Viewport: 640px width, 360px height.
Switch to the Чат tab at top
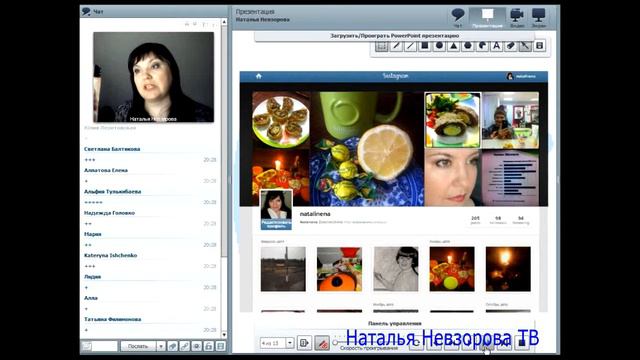pos(458,18)
